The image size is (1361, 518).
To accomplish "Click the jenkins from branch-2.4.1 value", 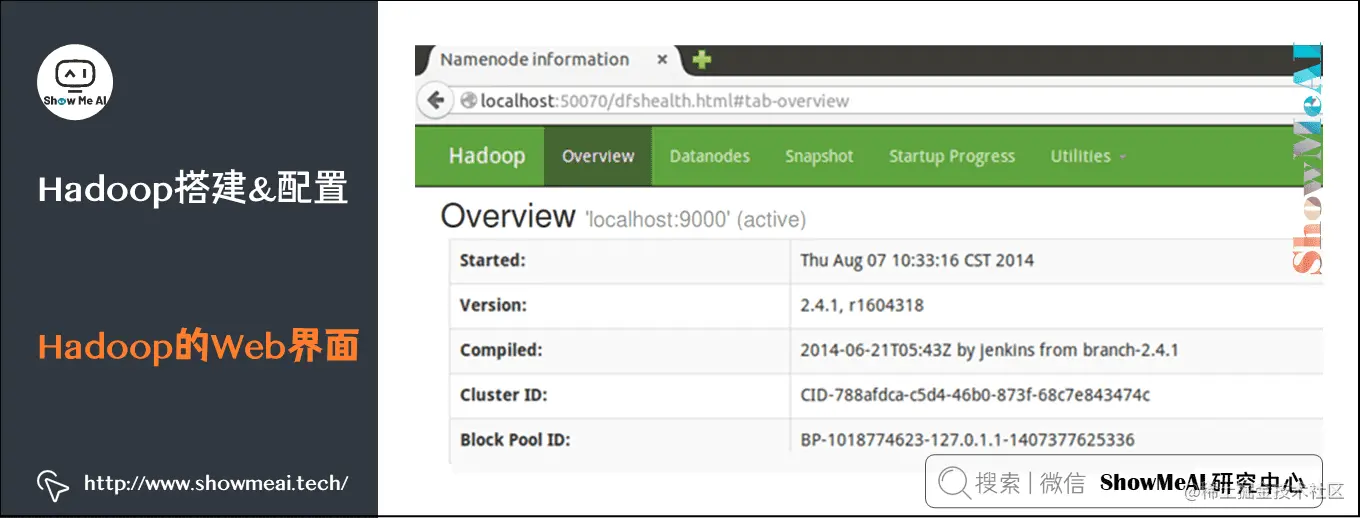I will tap(989, 350).
